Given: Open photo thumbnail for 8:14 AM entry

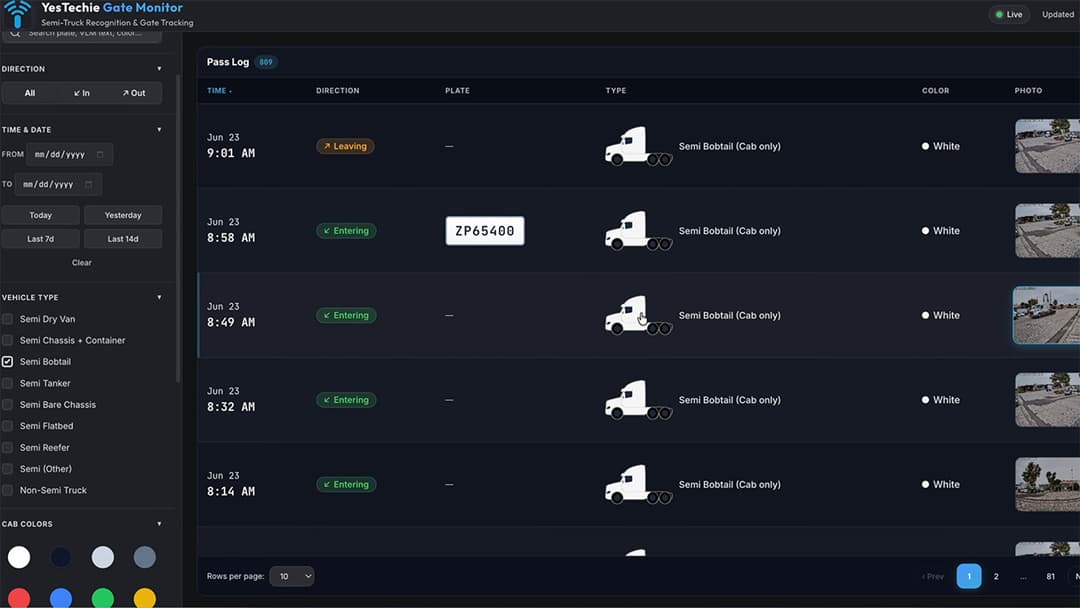Looking at the screenshot, I should [x=1047, y=485].
